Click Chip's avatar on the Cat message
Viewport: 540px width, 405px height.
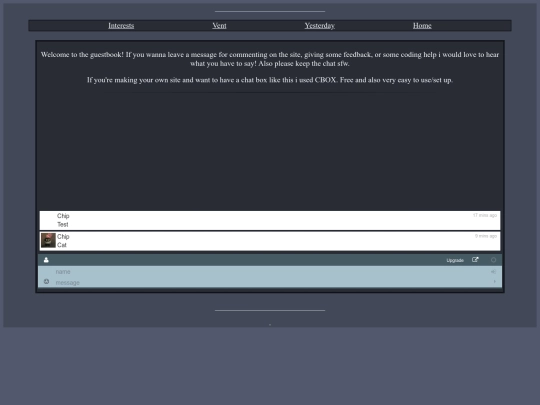click(48, 240)
